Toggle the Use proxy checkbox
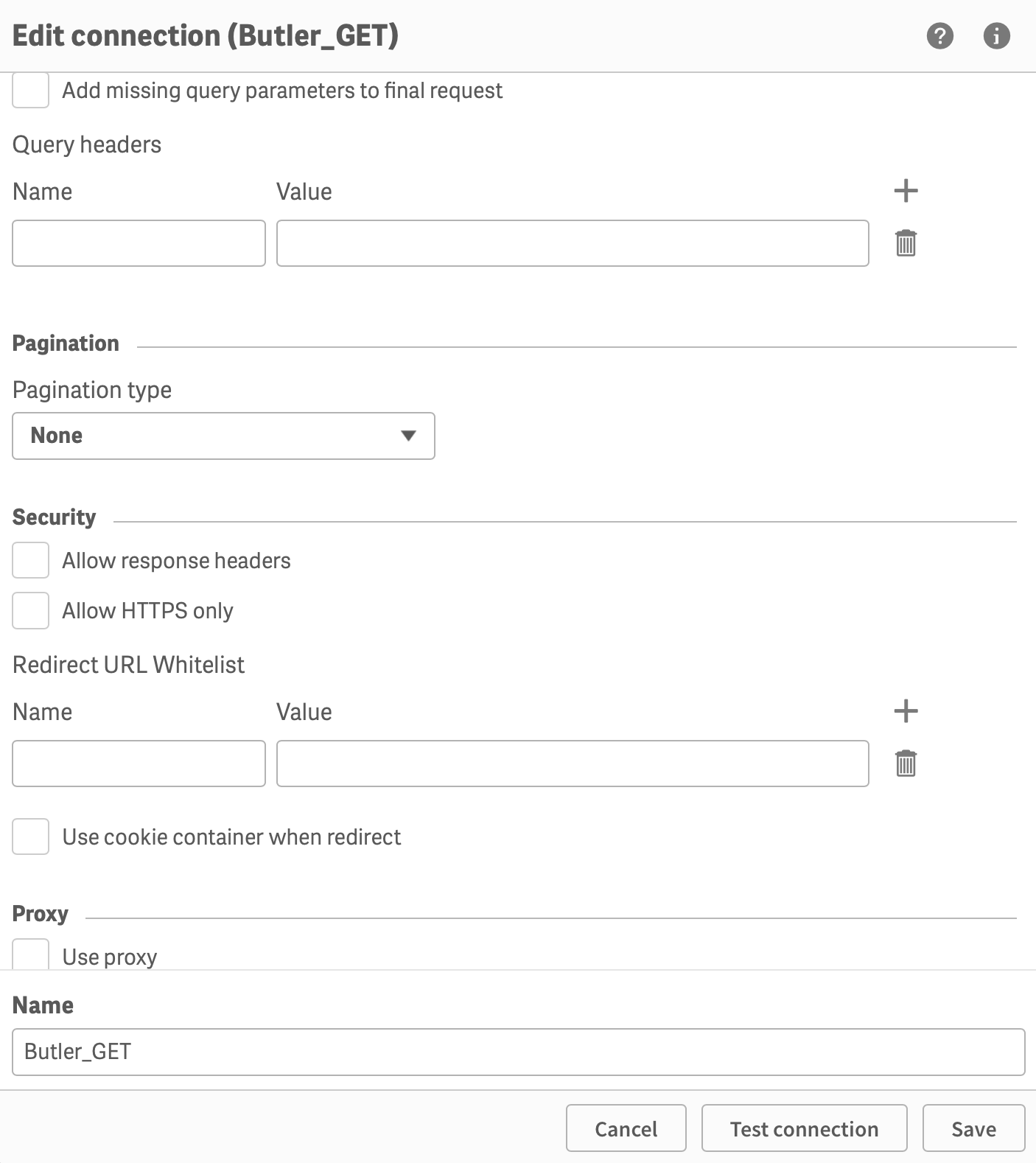This screenshot has height=1163, width=1036. [31, 955]
